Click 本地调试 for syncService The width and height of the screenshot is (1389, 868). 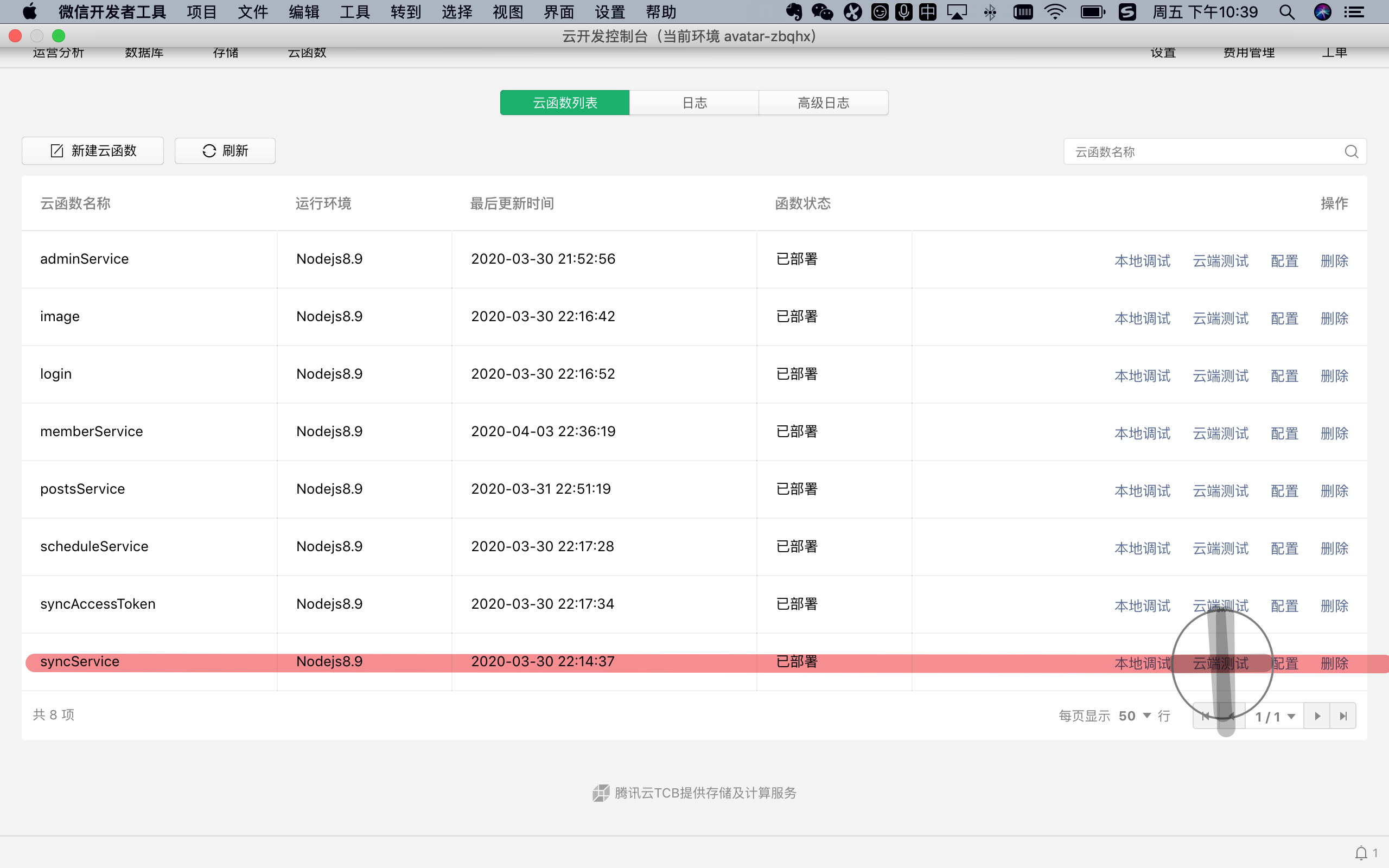click(x=1142, y=663)
